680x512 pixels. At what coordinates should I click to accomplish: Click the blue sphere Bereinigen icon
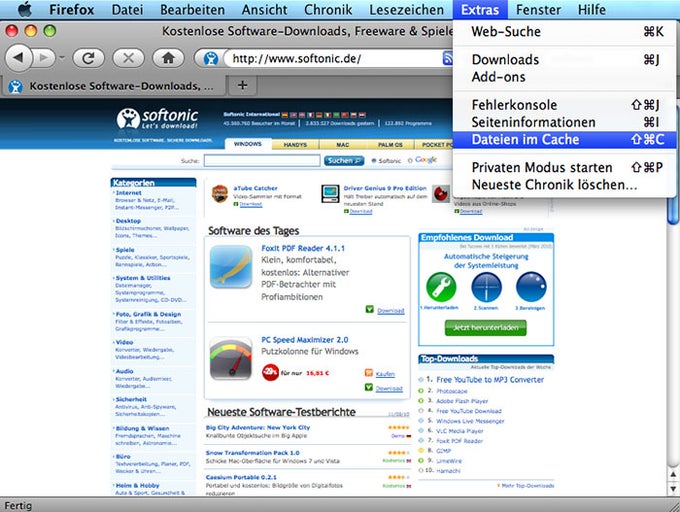[531, 287]
